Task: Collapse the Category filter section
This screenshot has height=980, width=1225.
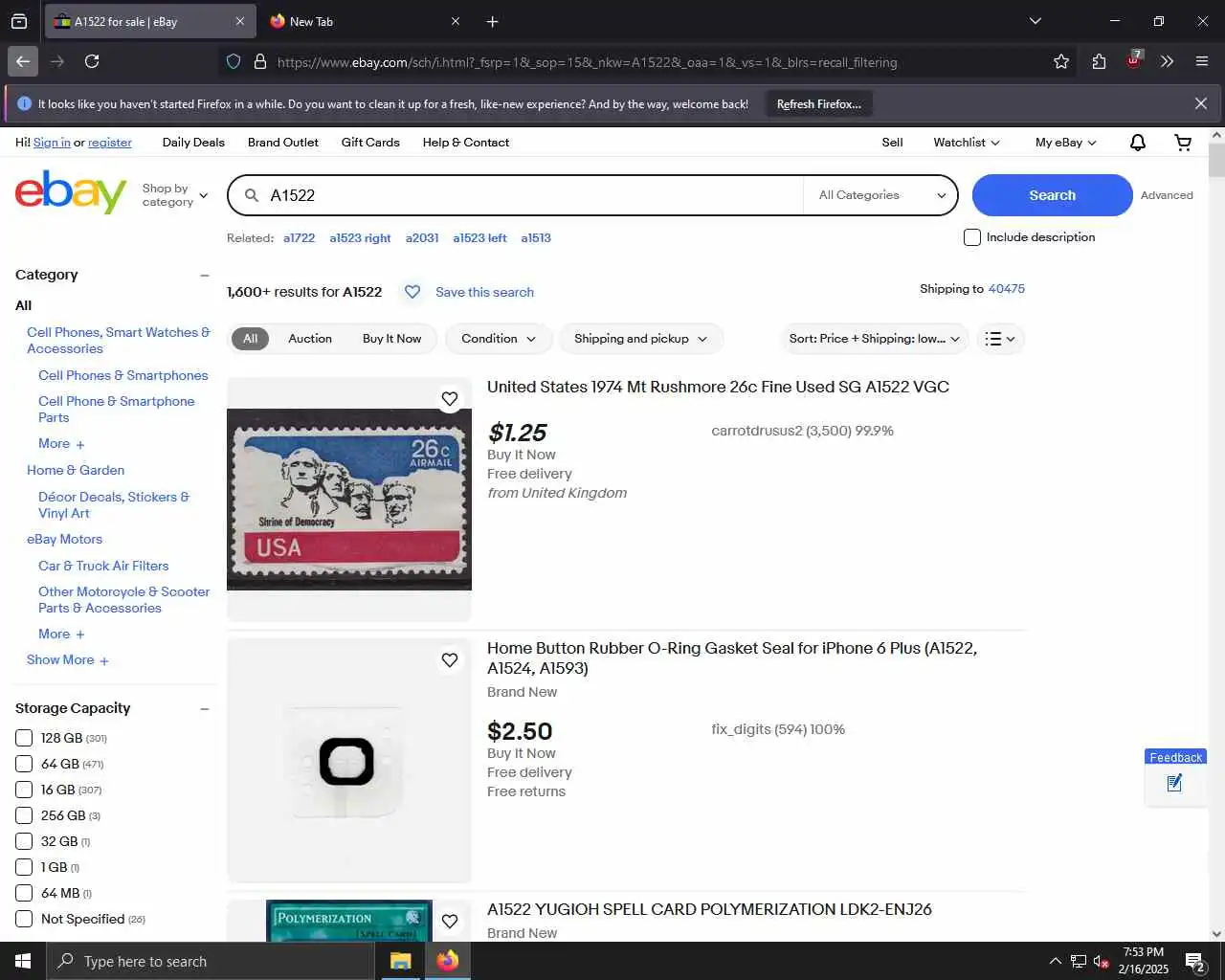Action: click(204, 276)
